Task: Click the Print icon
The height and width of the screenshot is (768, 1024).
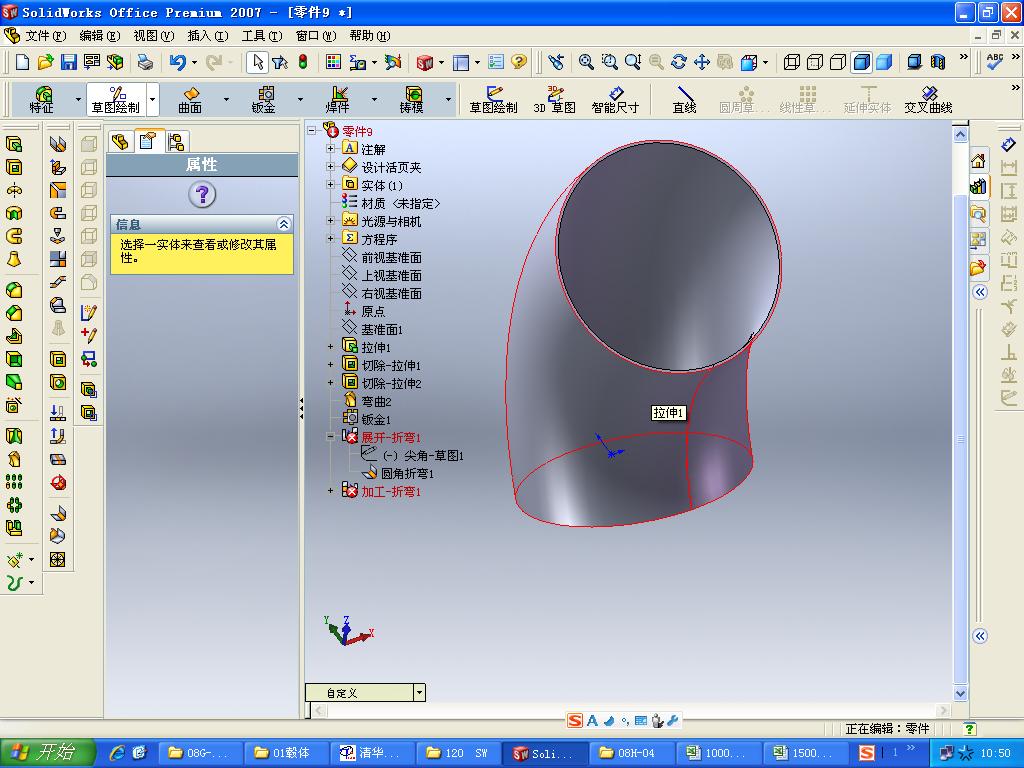Action: tap(145, 62)
